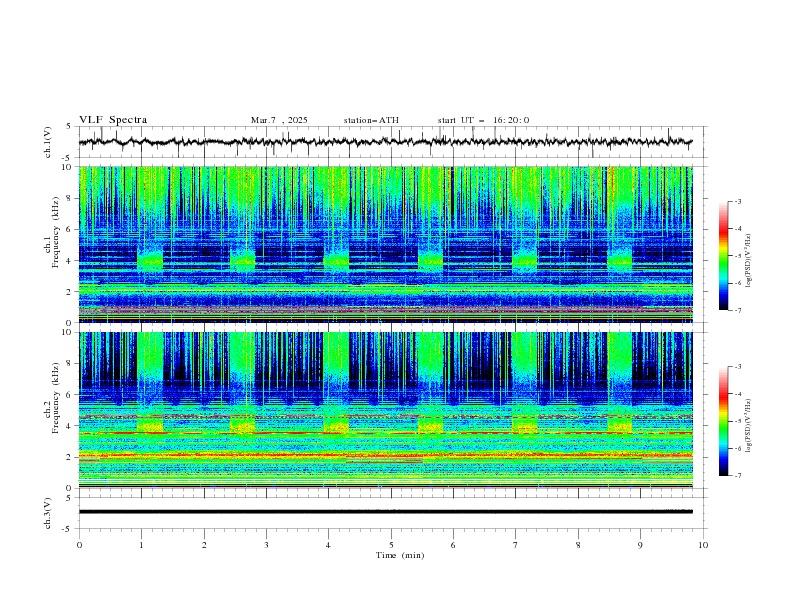
Task: Click the "Time (min)" axis label
Action: (400, 555)
